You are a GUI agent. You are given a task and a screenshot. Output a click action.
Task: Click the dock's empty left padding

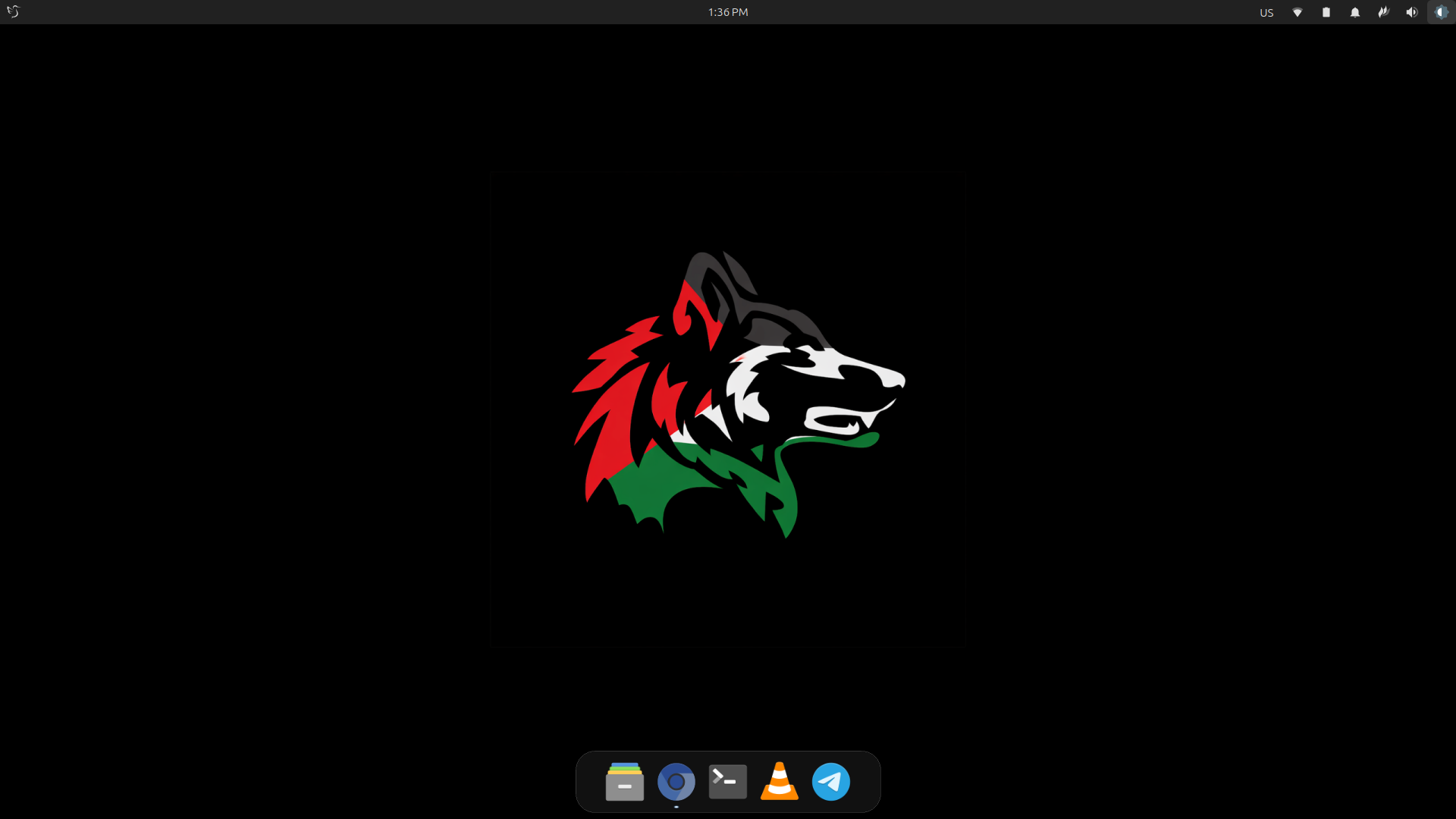point(590,782)
